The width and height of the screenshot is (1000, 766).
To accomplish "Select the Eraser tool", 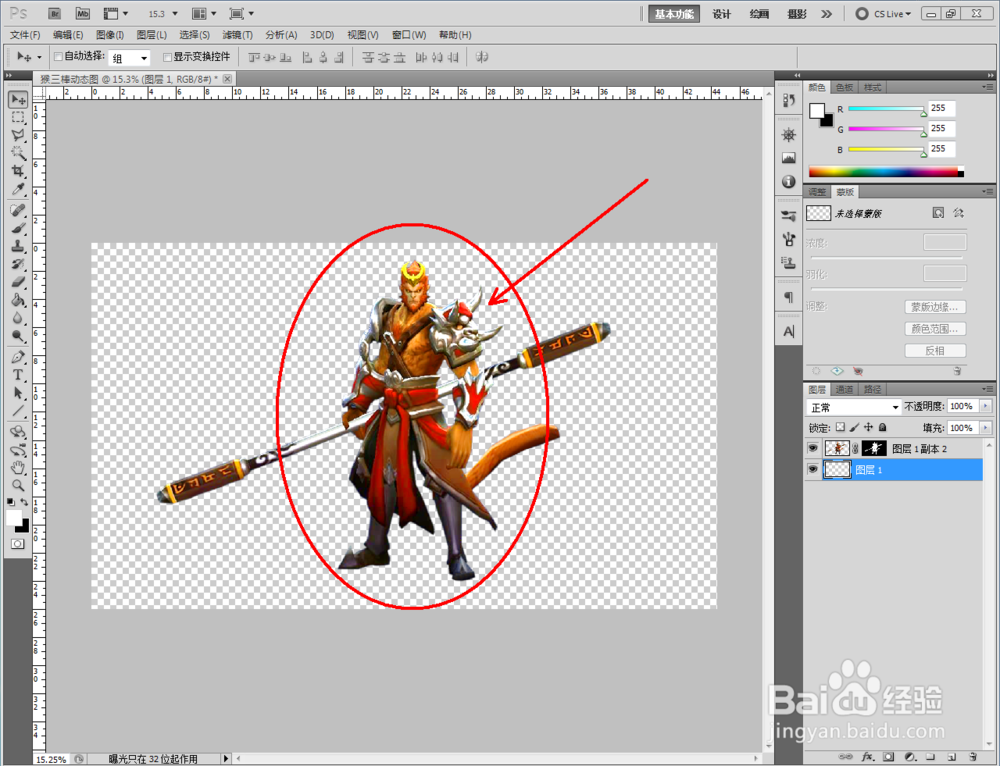I will [x=18, y=282].
